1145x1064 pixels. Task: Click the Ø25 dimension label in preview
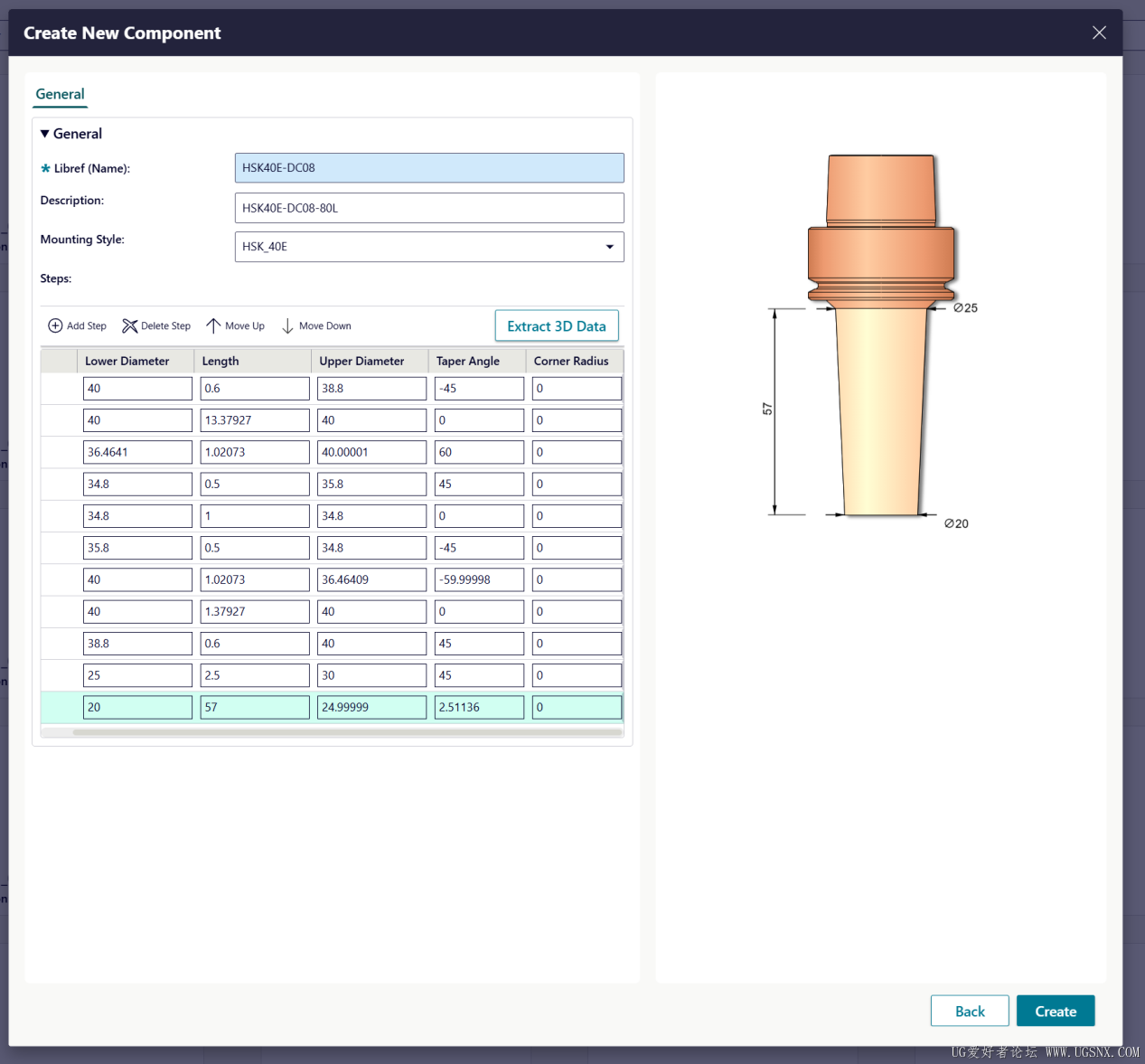tap(965, 308)
